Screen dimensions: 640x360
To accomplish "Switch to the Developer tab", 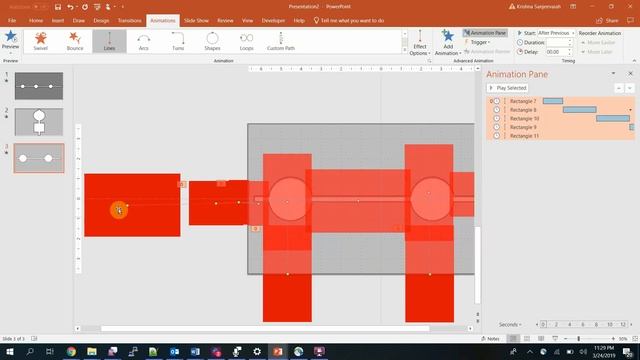I will click(x=273, y=20).
